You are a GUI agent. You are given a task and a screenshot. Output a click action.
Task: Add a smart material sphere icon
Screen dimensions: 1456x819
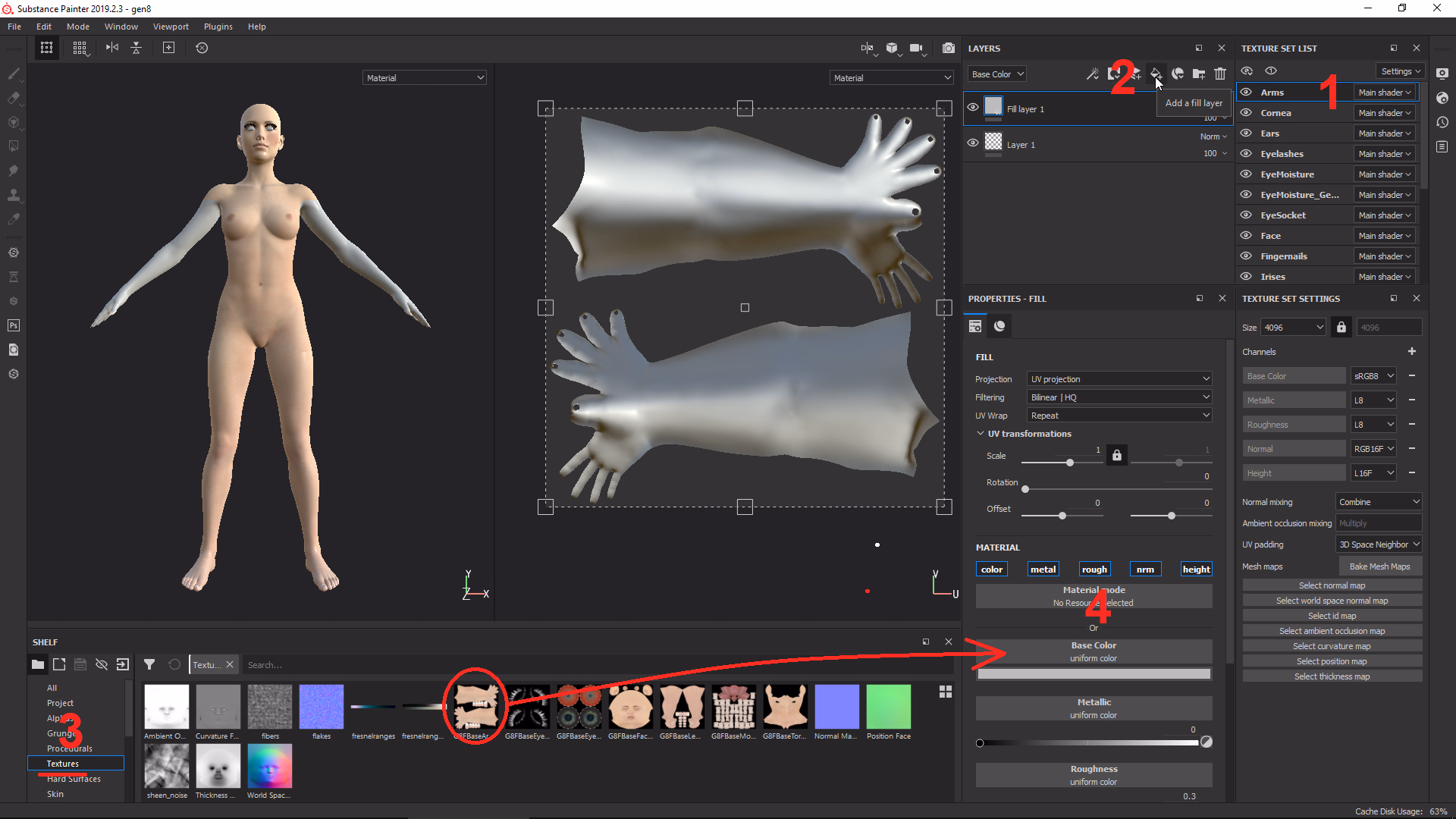(1178, 74)
